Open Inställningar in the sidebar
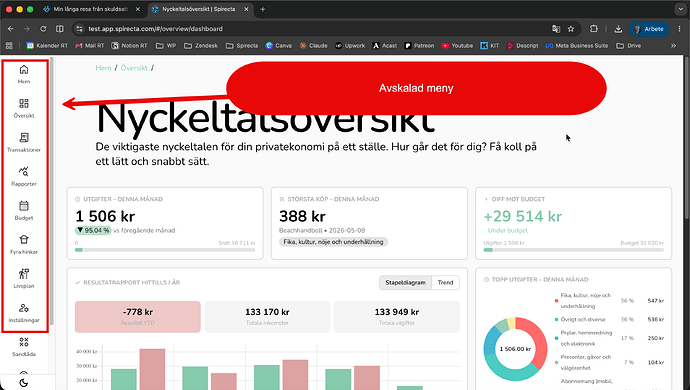This screenshot has width=690, height=390. [24, 313]
